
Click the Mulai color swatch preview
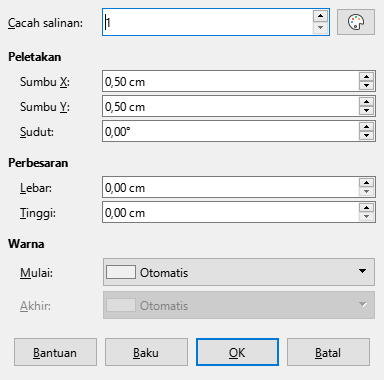[x=121, y=272]
